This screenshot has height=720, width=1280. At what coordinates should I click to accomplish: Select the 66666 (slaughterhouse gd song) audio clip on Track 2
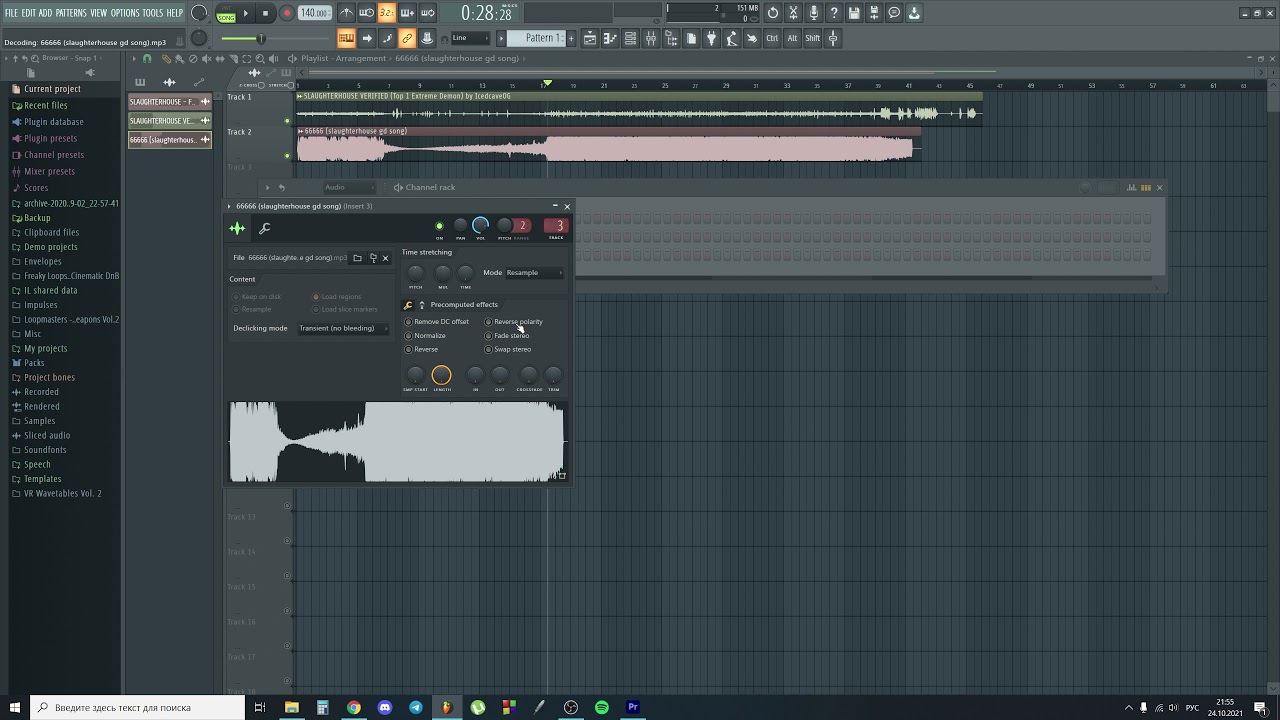pyautogui.click(x=608, y=146)
